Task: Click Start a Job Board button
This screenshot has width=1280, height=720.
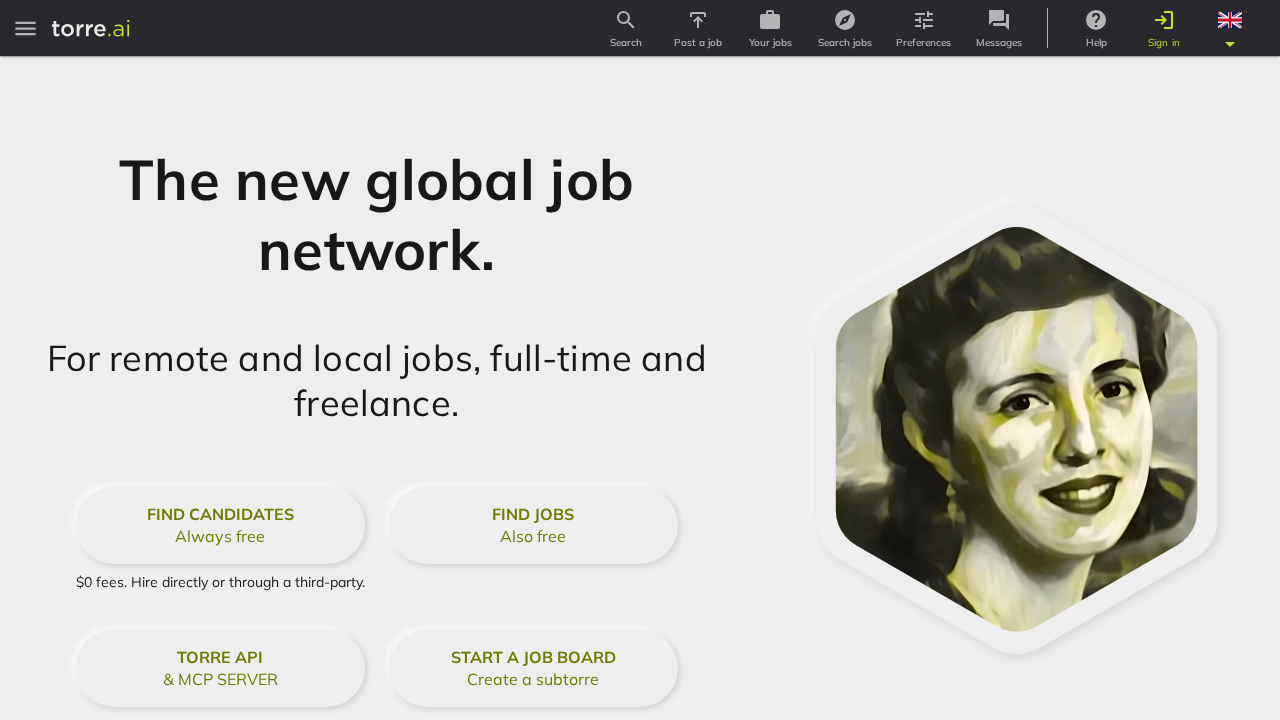Action: tap(533, 668)
